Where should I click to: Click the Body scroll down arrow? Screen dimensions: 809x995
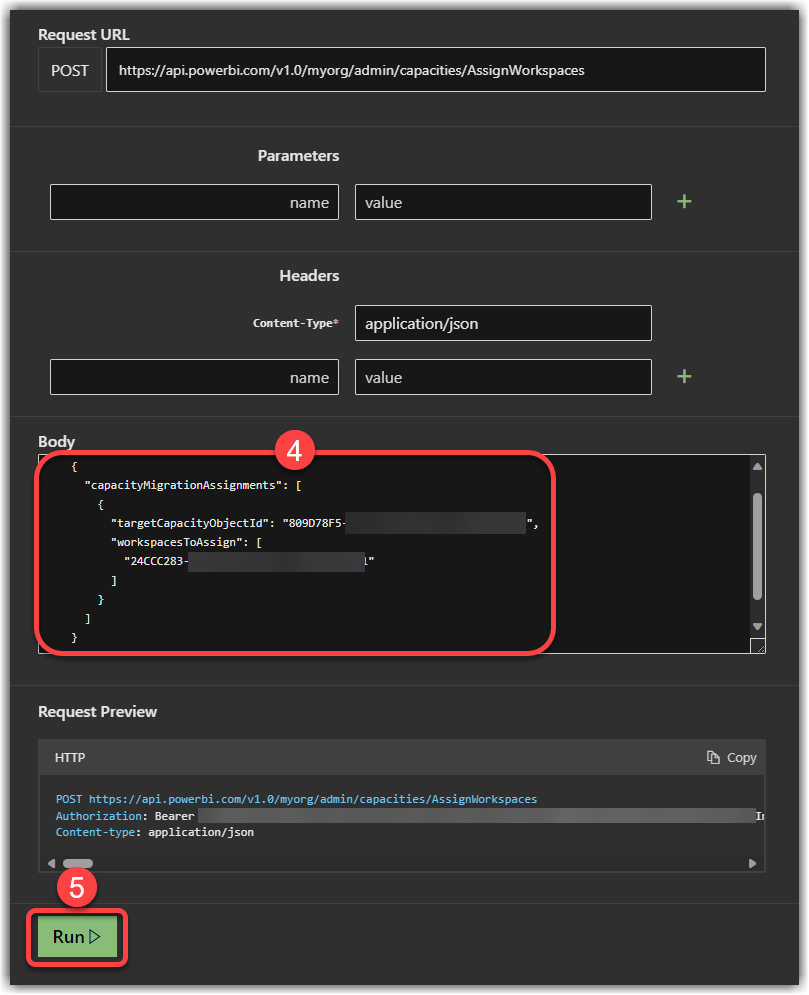757,627
